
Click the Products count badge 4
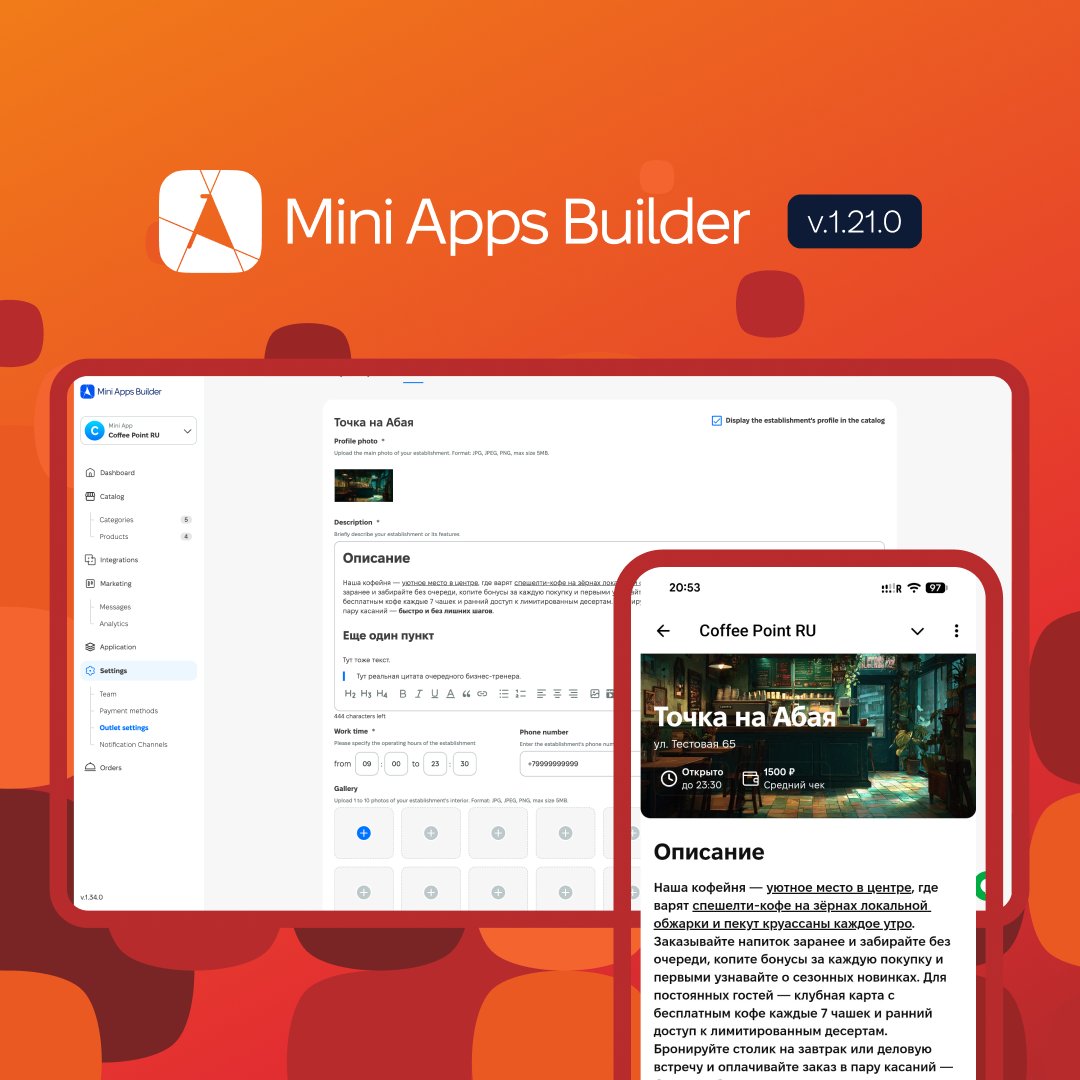point(186,537)
